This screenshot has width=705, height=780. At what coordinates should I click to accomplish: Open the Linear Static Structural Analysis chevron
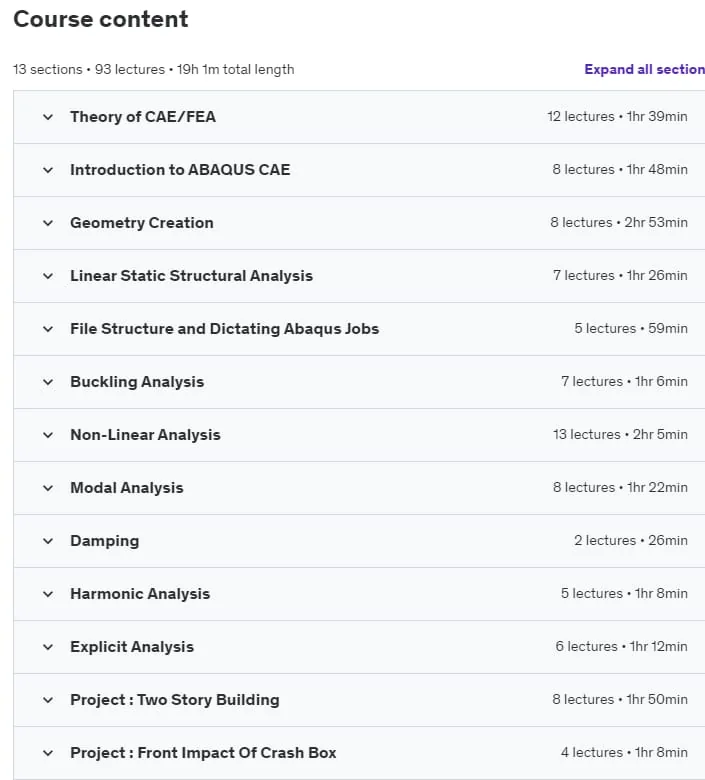pos(48,276)
